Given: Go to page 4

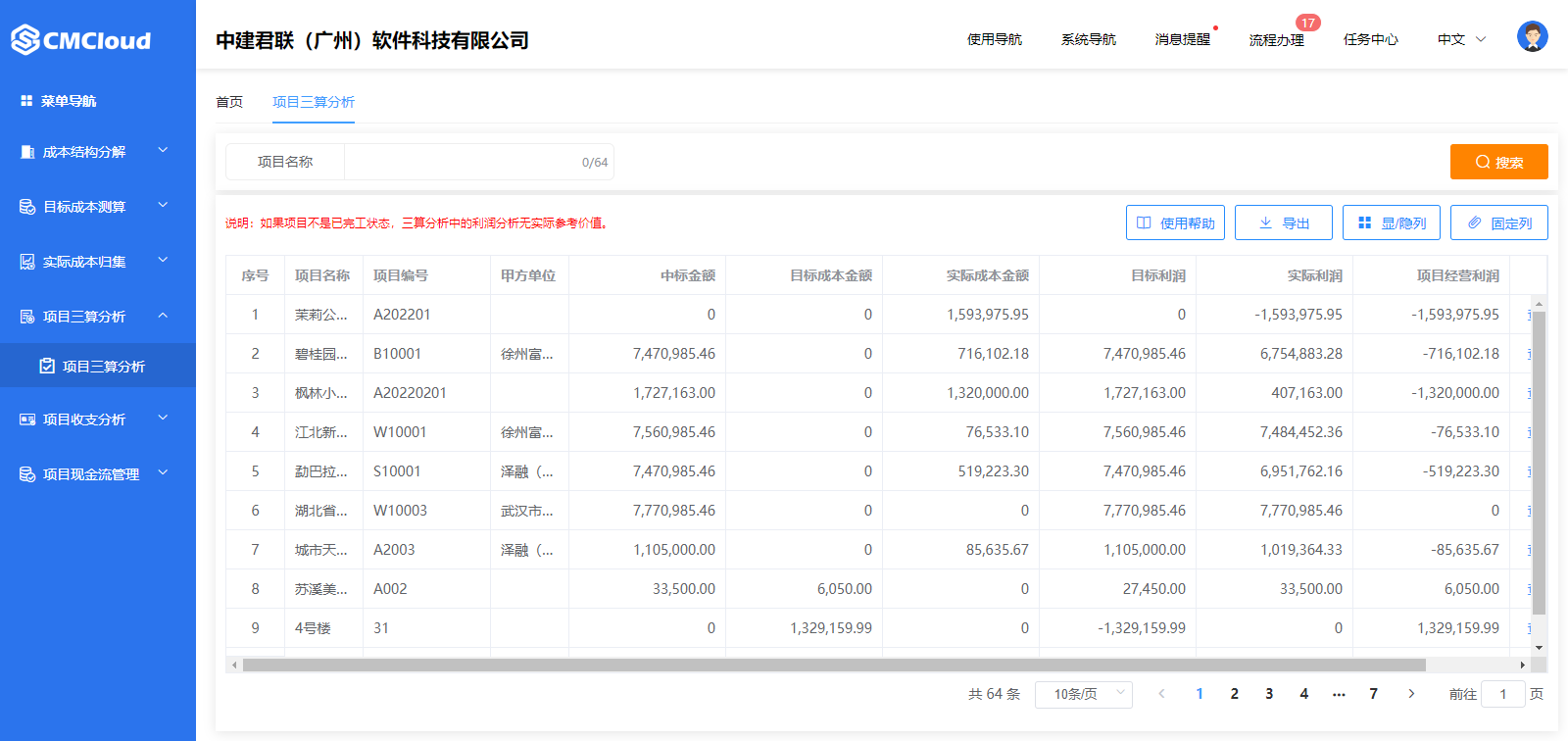Looking at the screenshot, I should tap(1304, 694).
